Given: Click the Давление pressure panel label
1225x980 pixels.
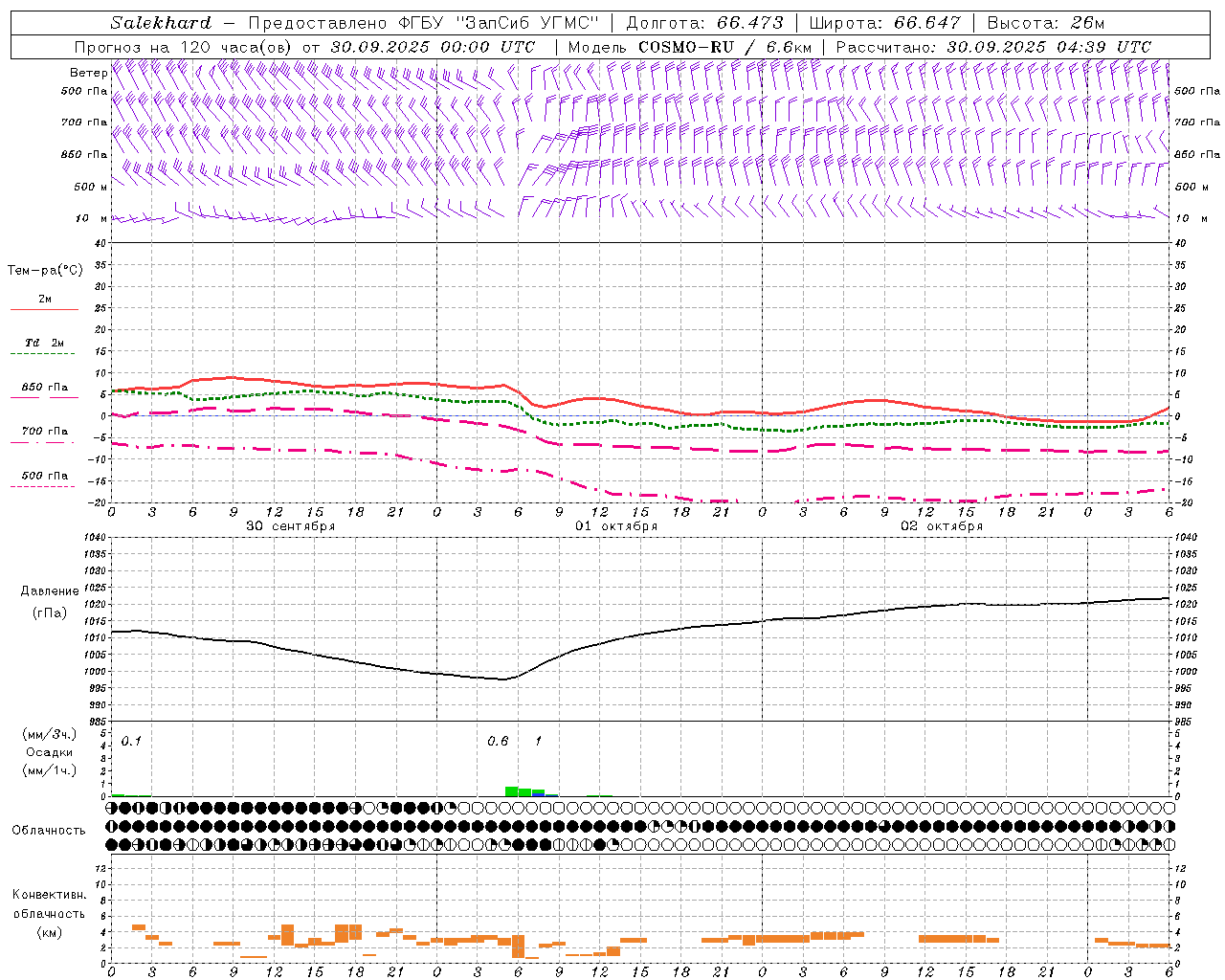Looking at the screenshot, I should tap(50, 591).
